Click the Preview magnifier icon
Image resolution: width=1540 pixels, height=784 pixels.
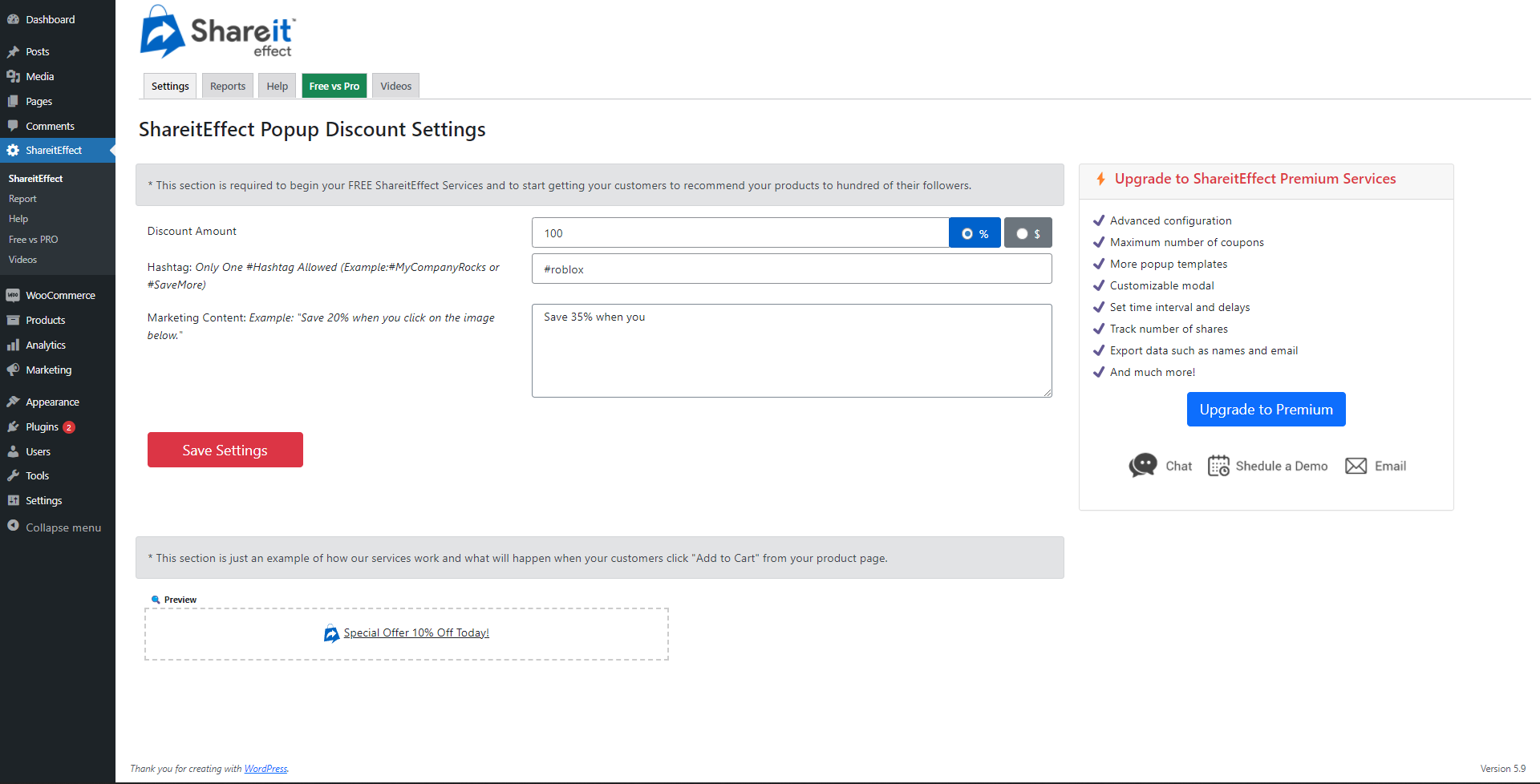click(156, 600)
